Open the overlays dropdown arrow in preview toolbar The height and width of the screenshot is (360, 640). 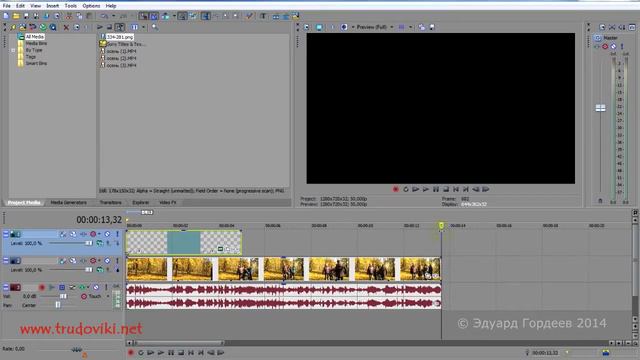click(x=411, y=27)
